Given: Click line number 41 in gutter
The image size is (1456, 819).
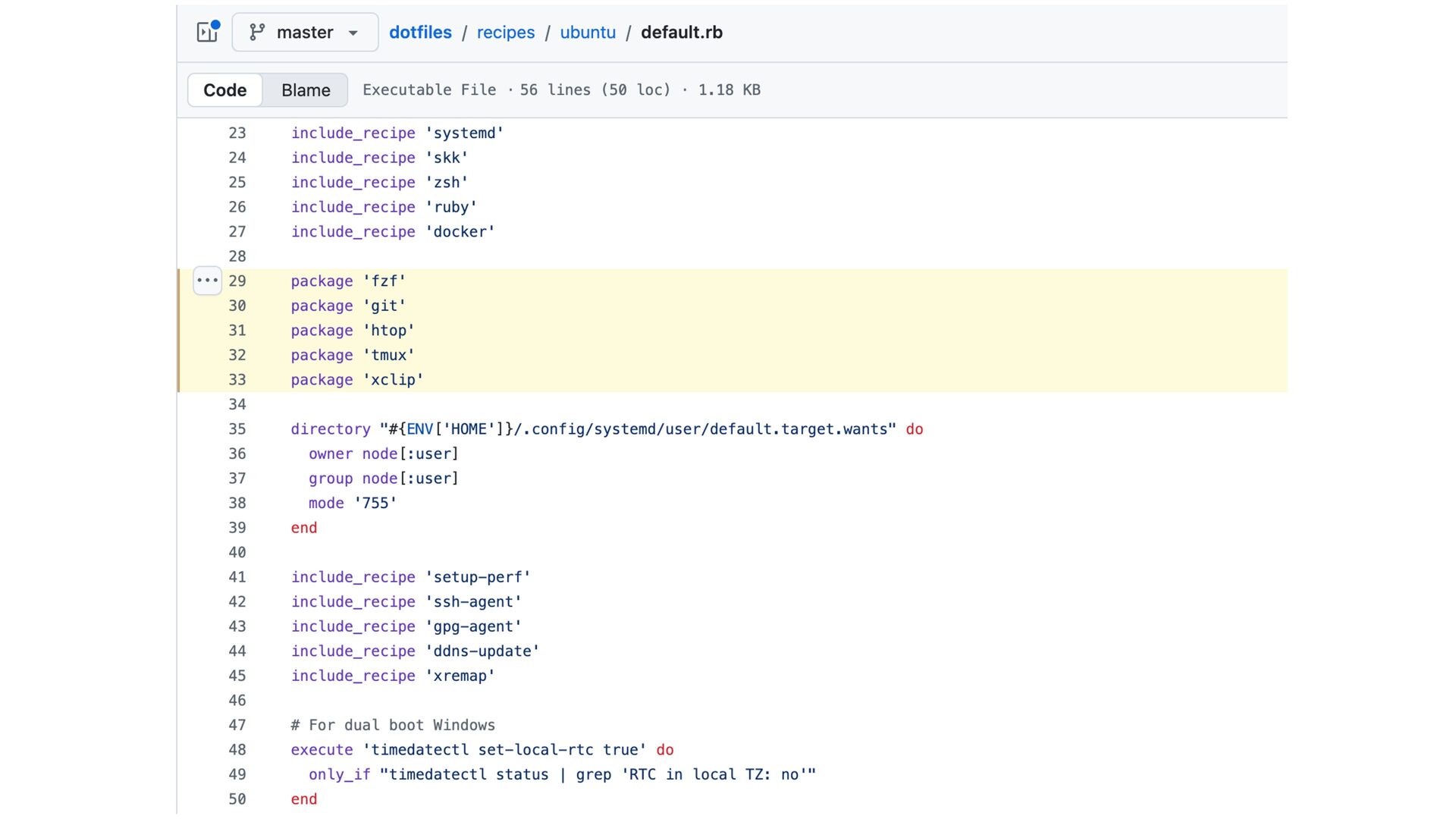Looking at the screenshot, I should coord(237,577).
